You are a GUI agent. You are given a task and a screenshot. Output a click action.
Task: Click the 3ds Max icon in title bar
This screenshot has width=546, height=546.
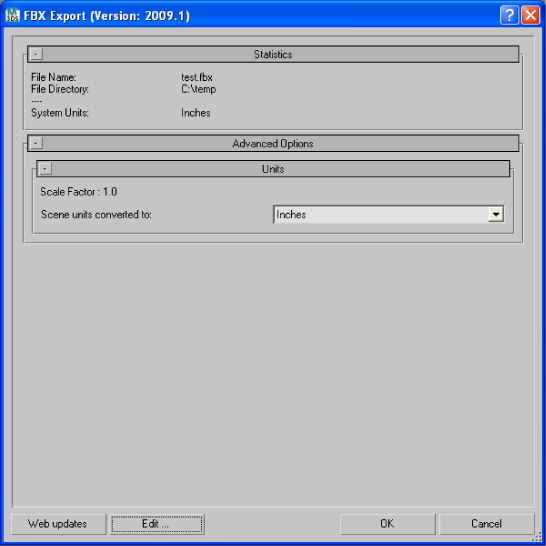[x=13, y=15]
